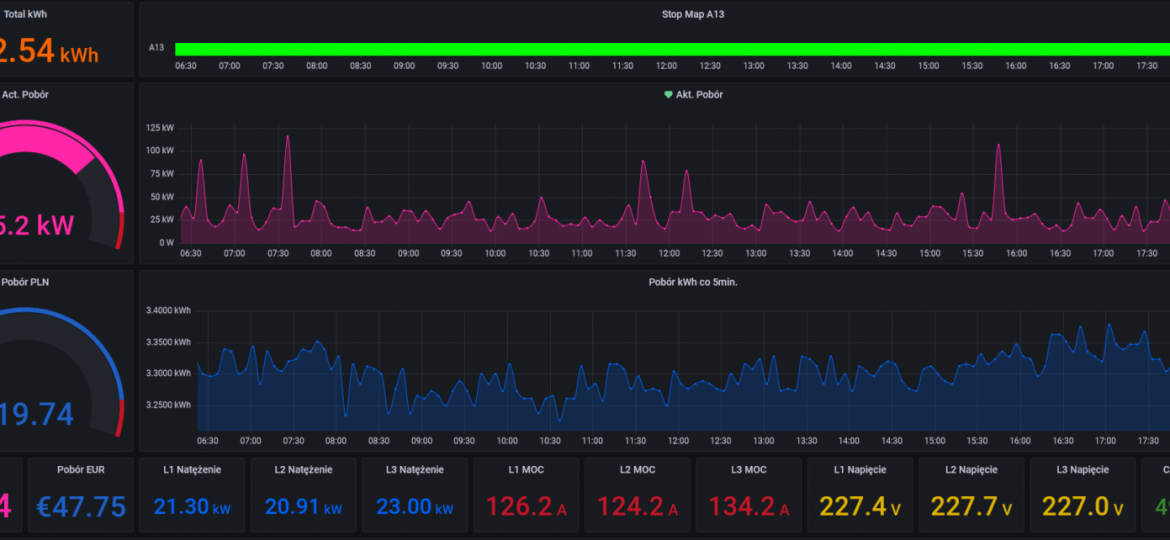Click the heart icon beside Akt. Pobór title

click(669, 95)
